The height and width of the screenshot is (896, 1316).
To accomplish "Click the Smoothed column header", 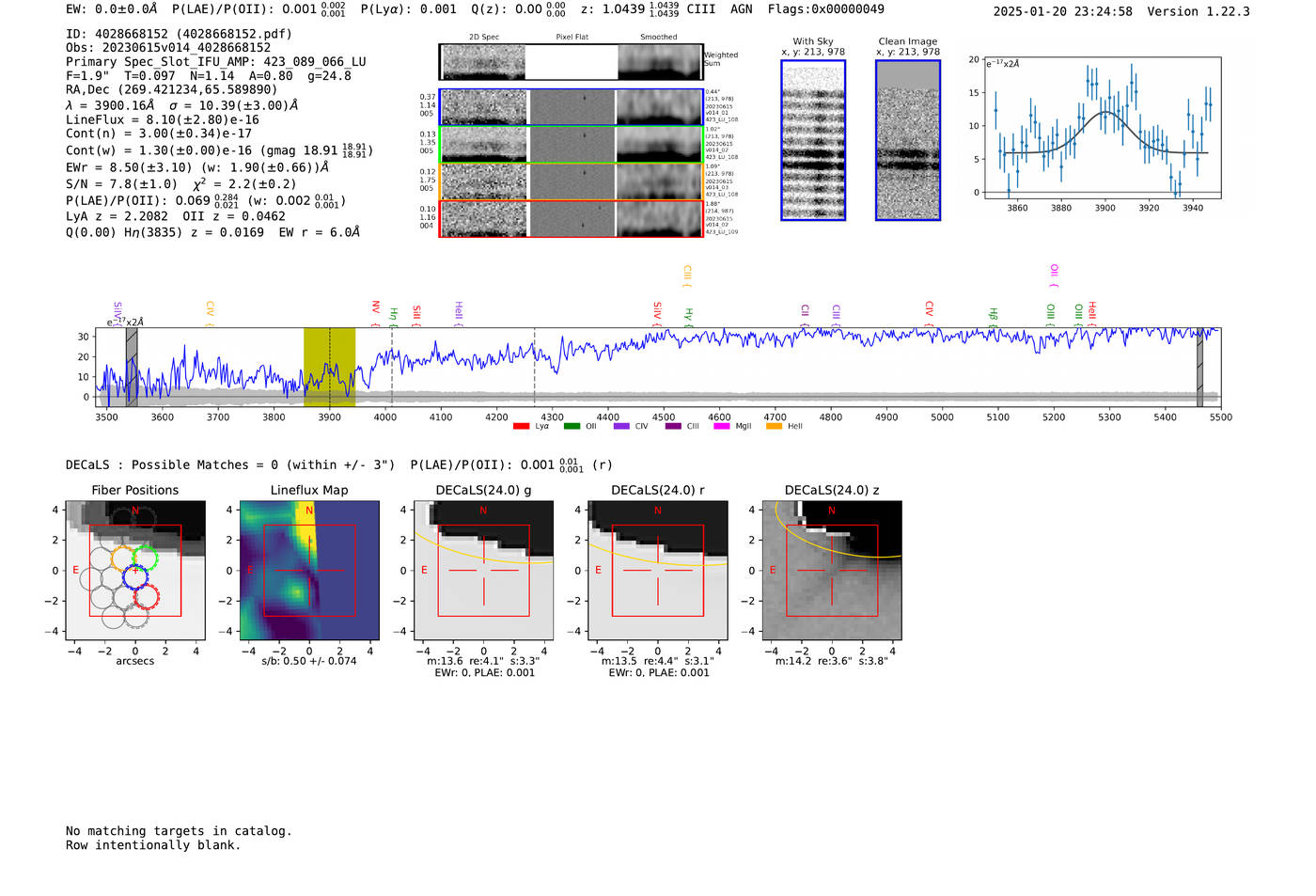I will pyautogui.click(x=659, y=38).
